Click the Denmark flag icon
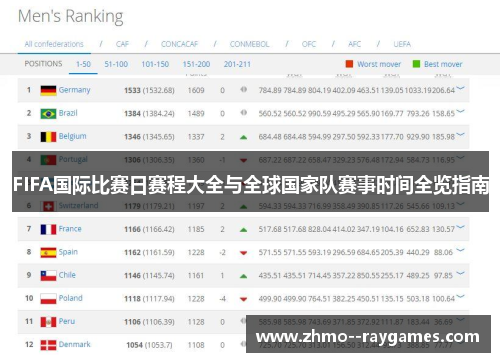The image size is (500, 362). click(48, 345)
